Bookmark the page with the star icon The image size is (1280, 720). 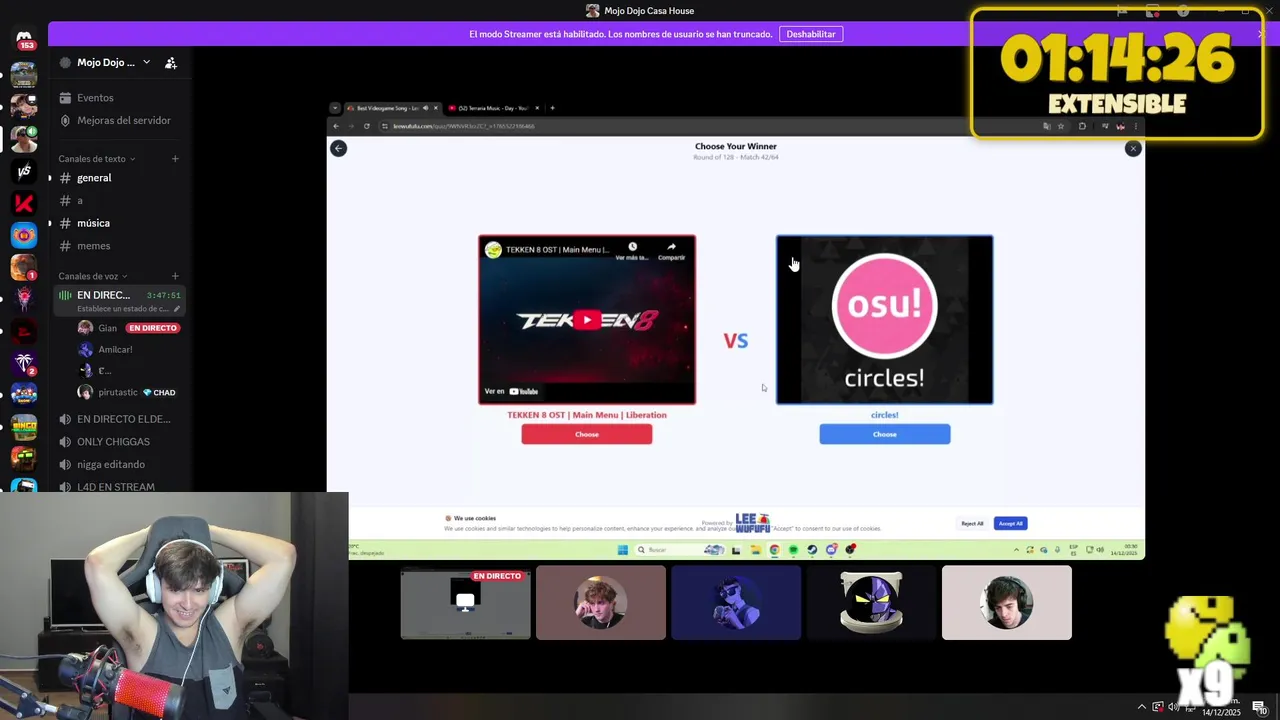[x=1061, y=126]
